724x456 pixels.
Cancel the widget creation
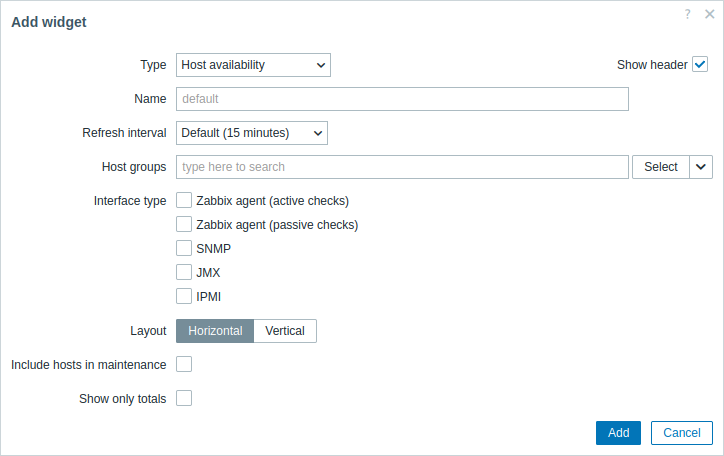coord(682,433)
